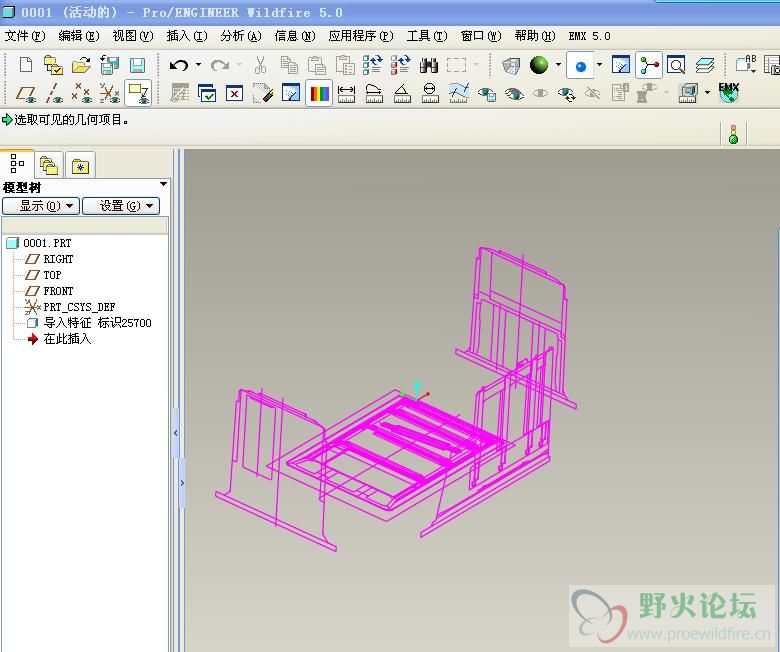This screenshot has height=652, width=780.
Task: Click the magnifier window zoom icon
Action: coord(676,65)
